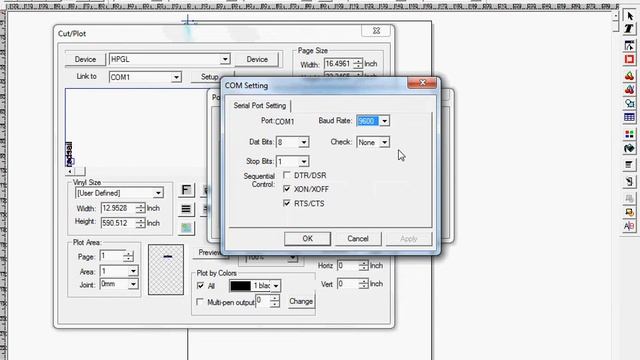Open the Joint 0mm dropdown

click(x=133, y=284)
